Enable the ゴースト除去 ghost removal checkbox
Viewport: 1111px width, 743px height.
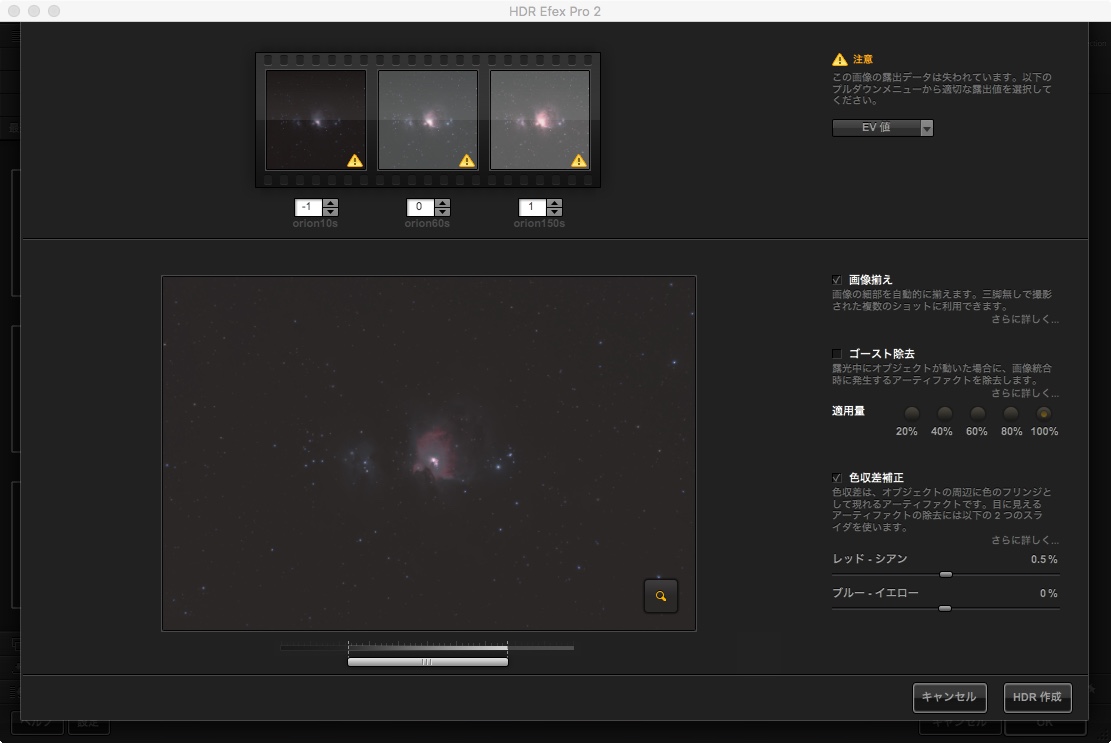pos(837,353)
